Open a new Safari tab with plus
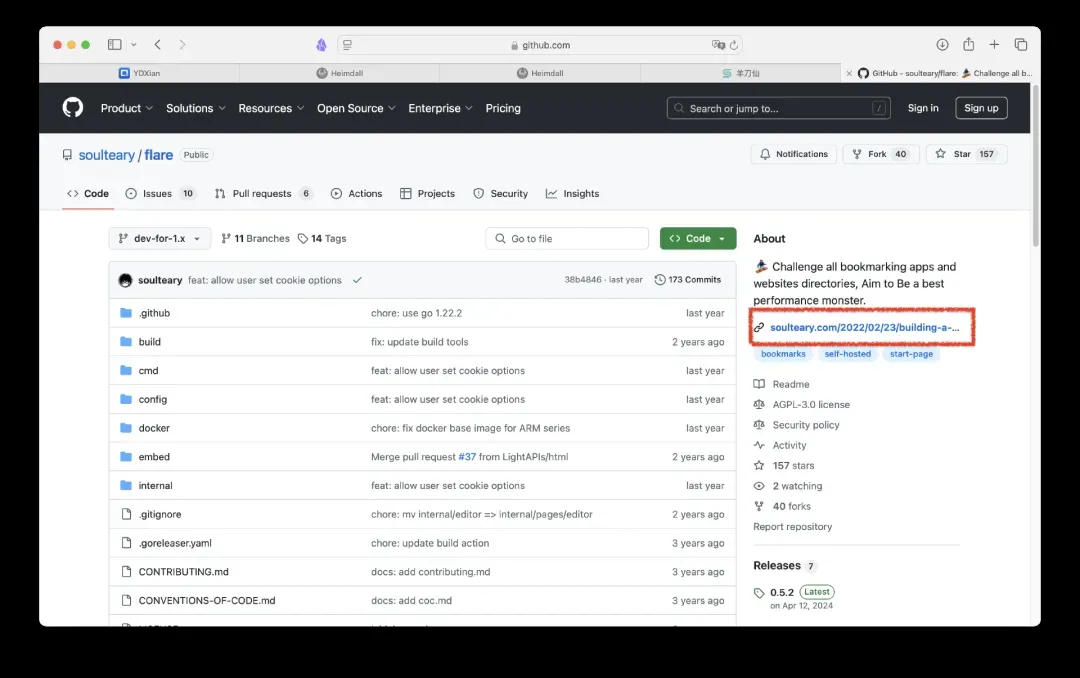 click(x=994, y=45)
